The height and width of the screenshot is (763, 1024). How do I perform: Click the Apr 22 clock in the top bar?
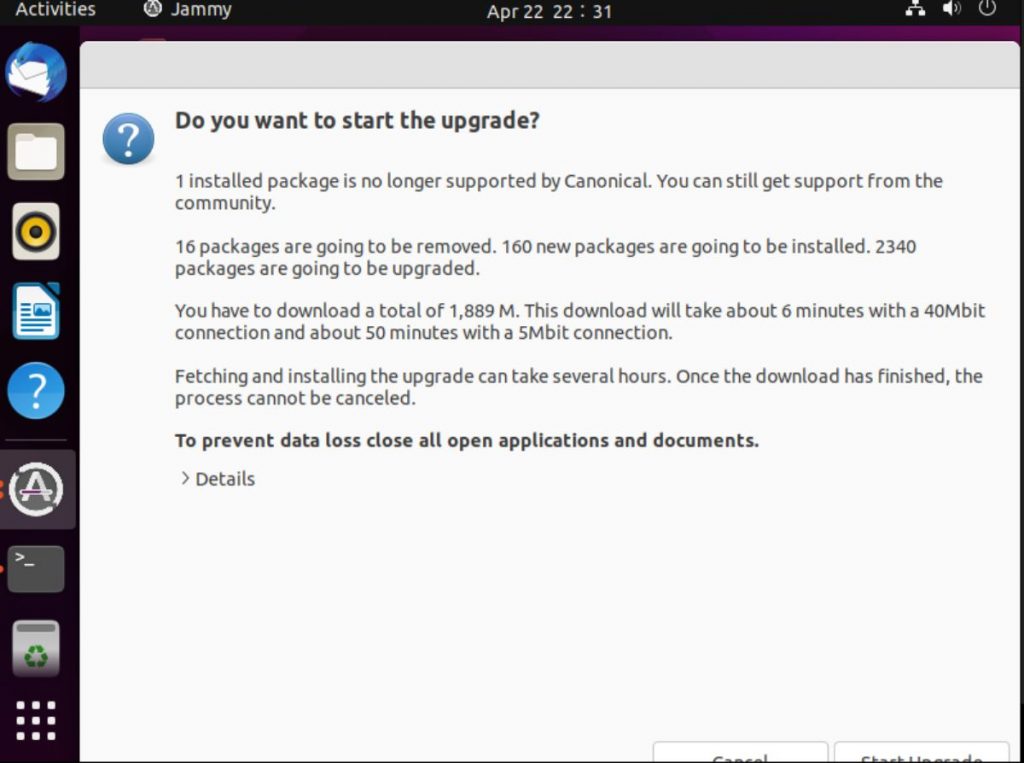point(549,11)
